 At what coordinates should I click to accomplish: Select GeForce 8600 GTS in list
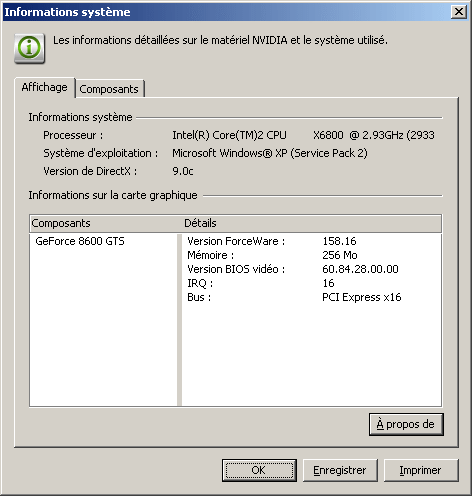click(x=80, y=241)
